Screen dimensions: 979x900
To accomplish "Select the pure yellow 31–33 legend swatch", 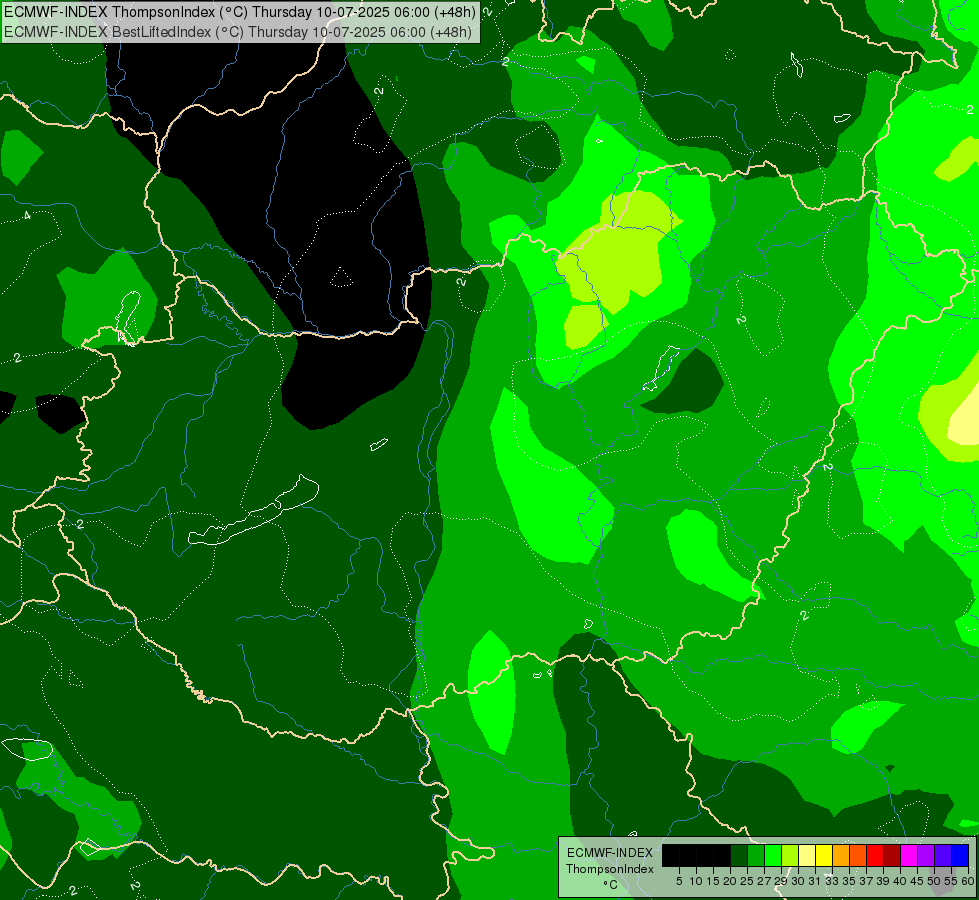I will [x=824, y=855].
